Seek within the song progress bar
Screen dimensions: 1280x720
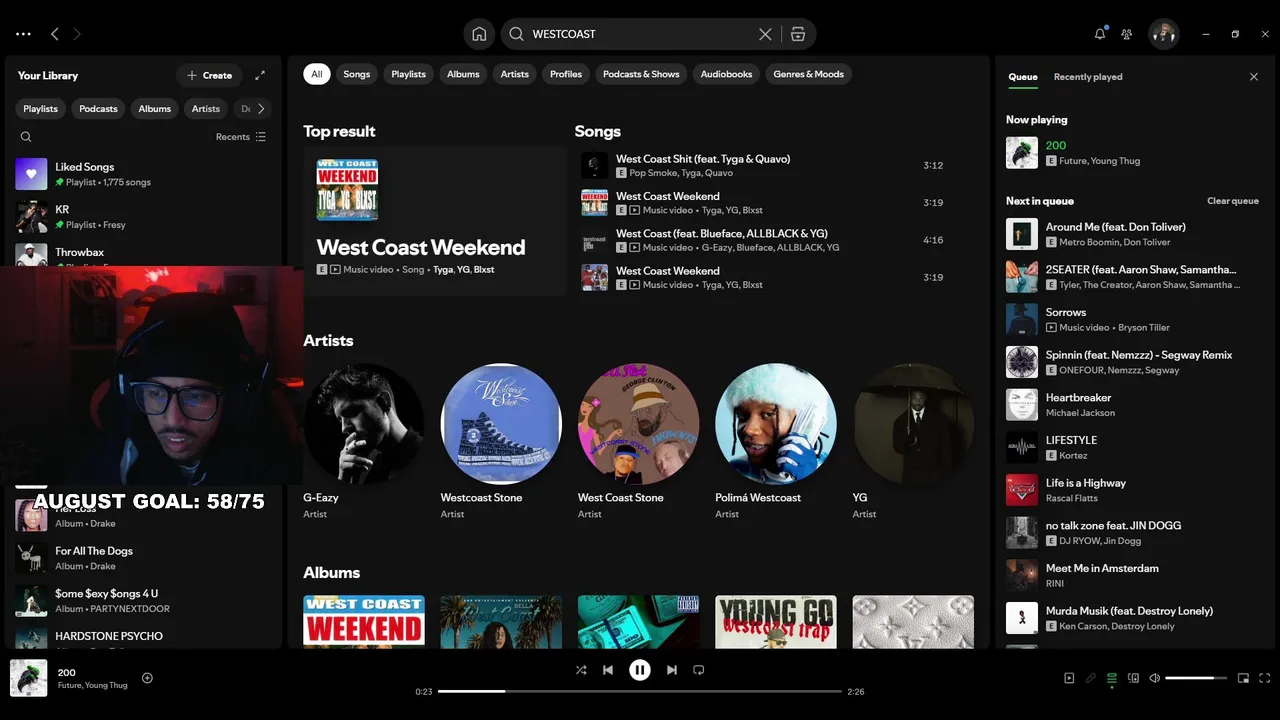pos(640,691)
